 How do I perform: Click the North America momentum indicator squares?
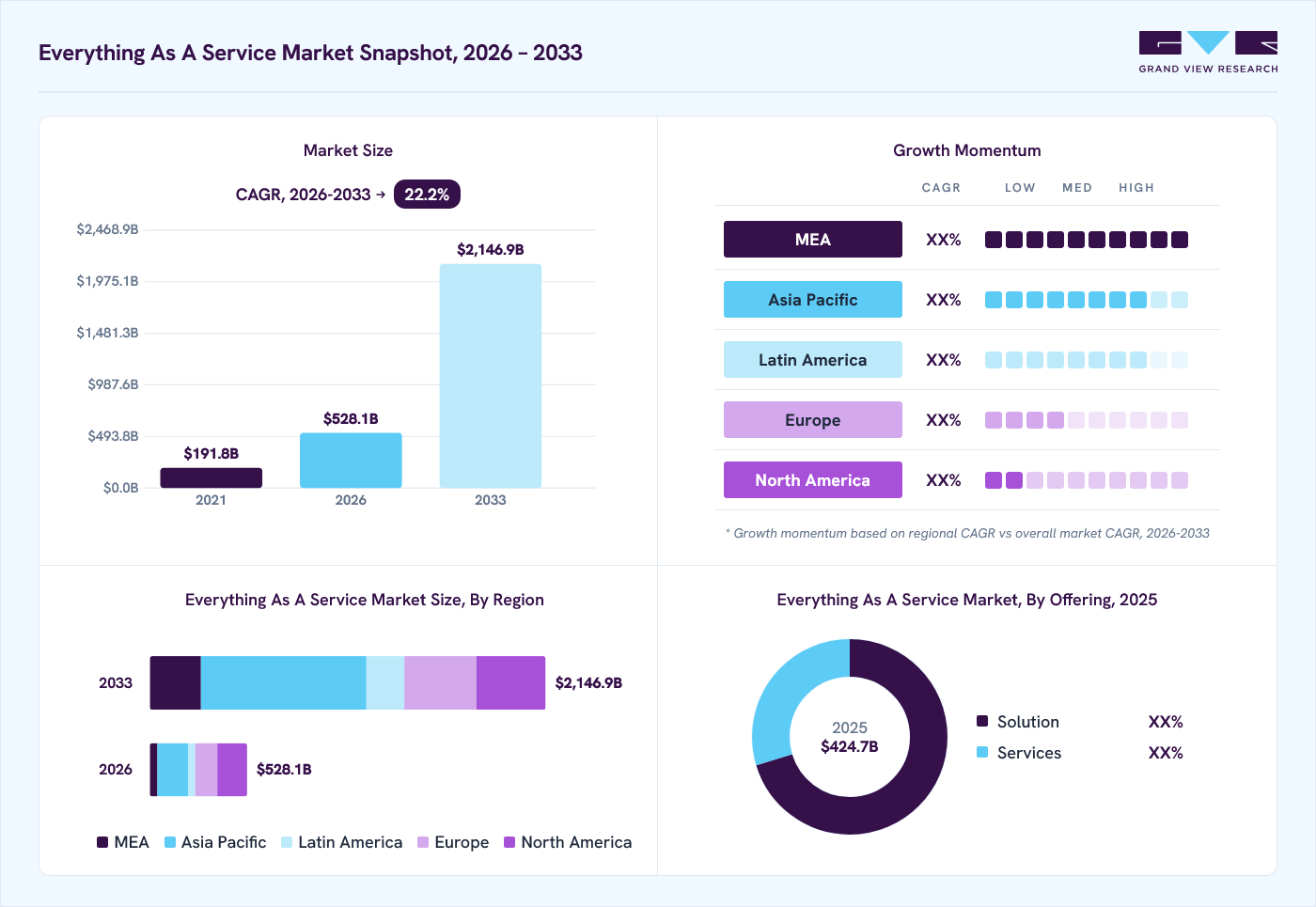[1087, 480]
